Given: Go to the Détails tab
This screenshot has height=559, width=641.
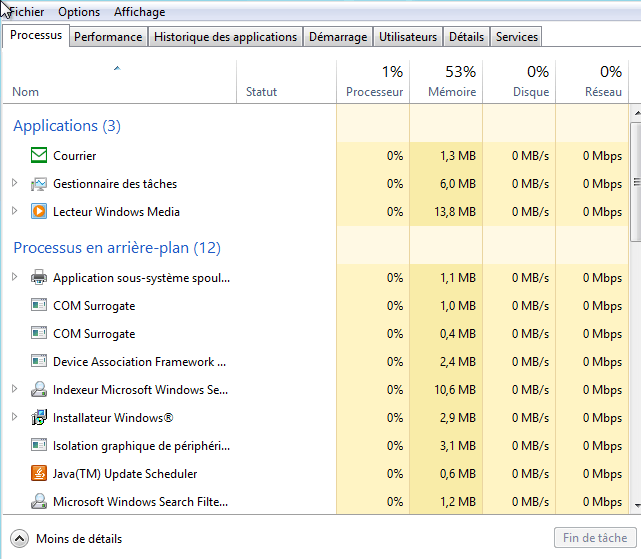Looking at the screenshot, I should pos(466,37).
